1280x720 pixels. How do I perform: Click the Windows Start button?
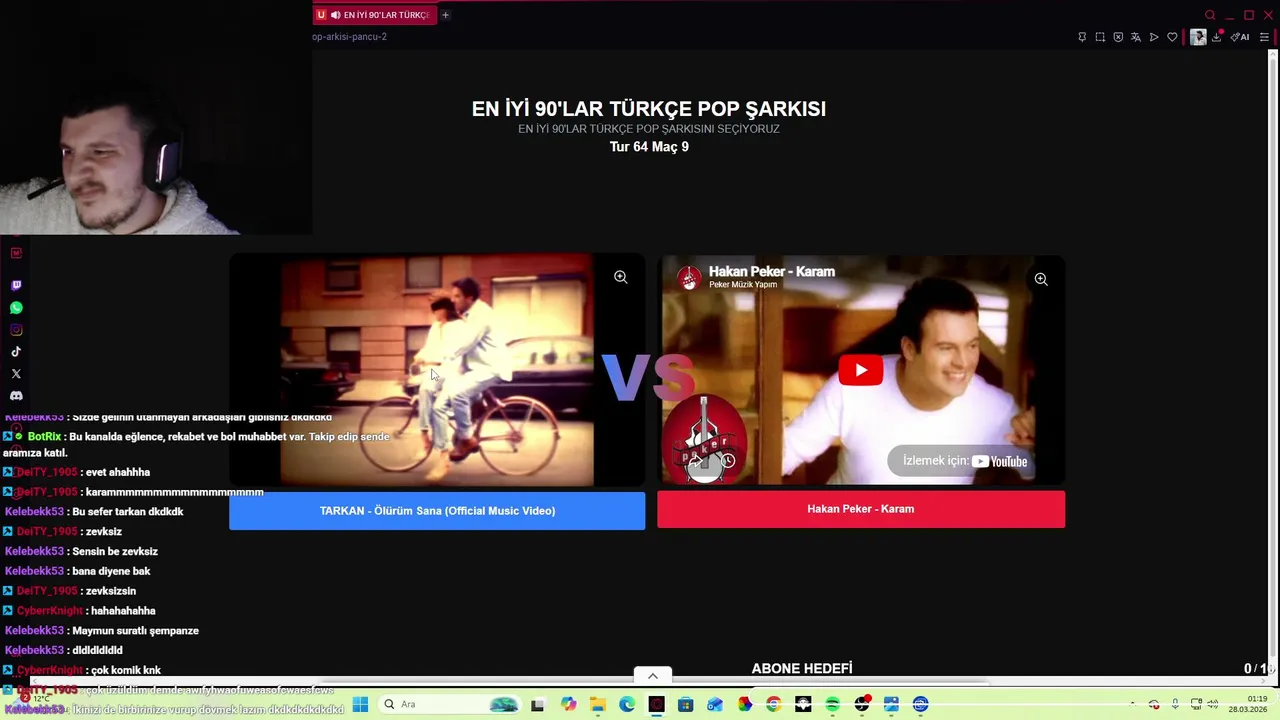click(360, 704)
